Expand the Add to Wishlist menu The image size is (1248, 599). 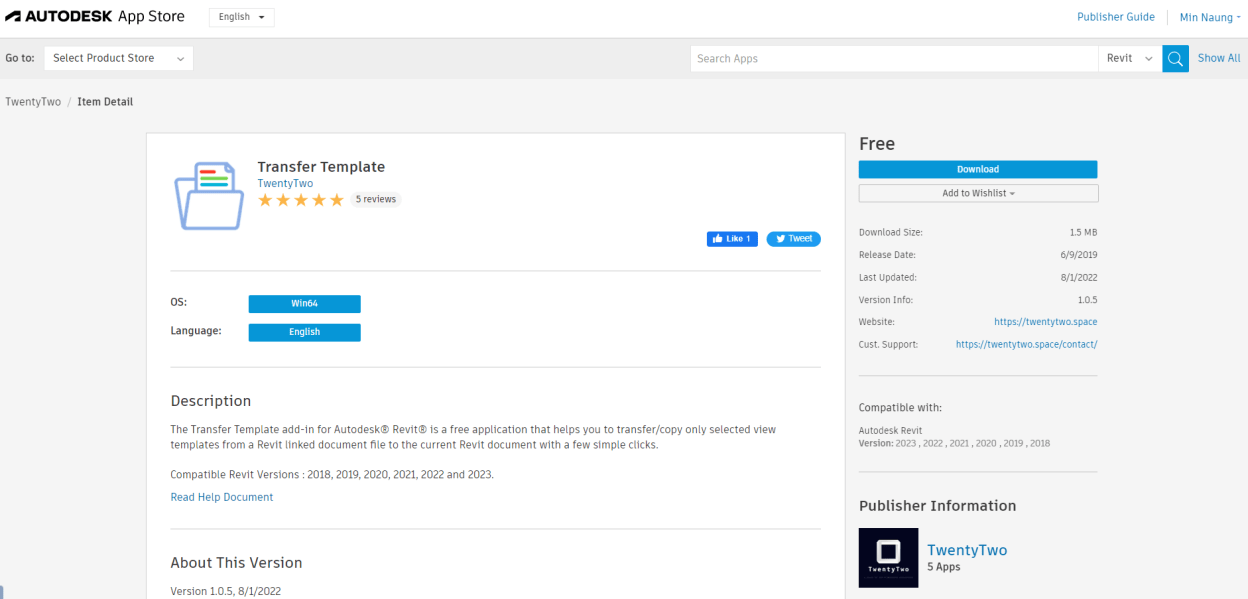[978, 193]
